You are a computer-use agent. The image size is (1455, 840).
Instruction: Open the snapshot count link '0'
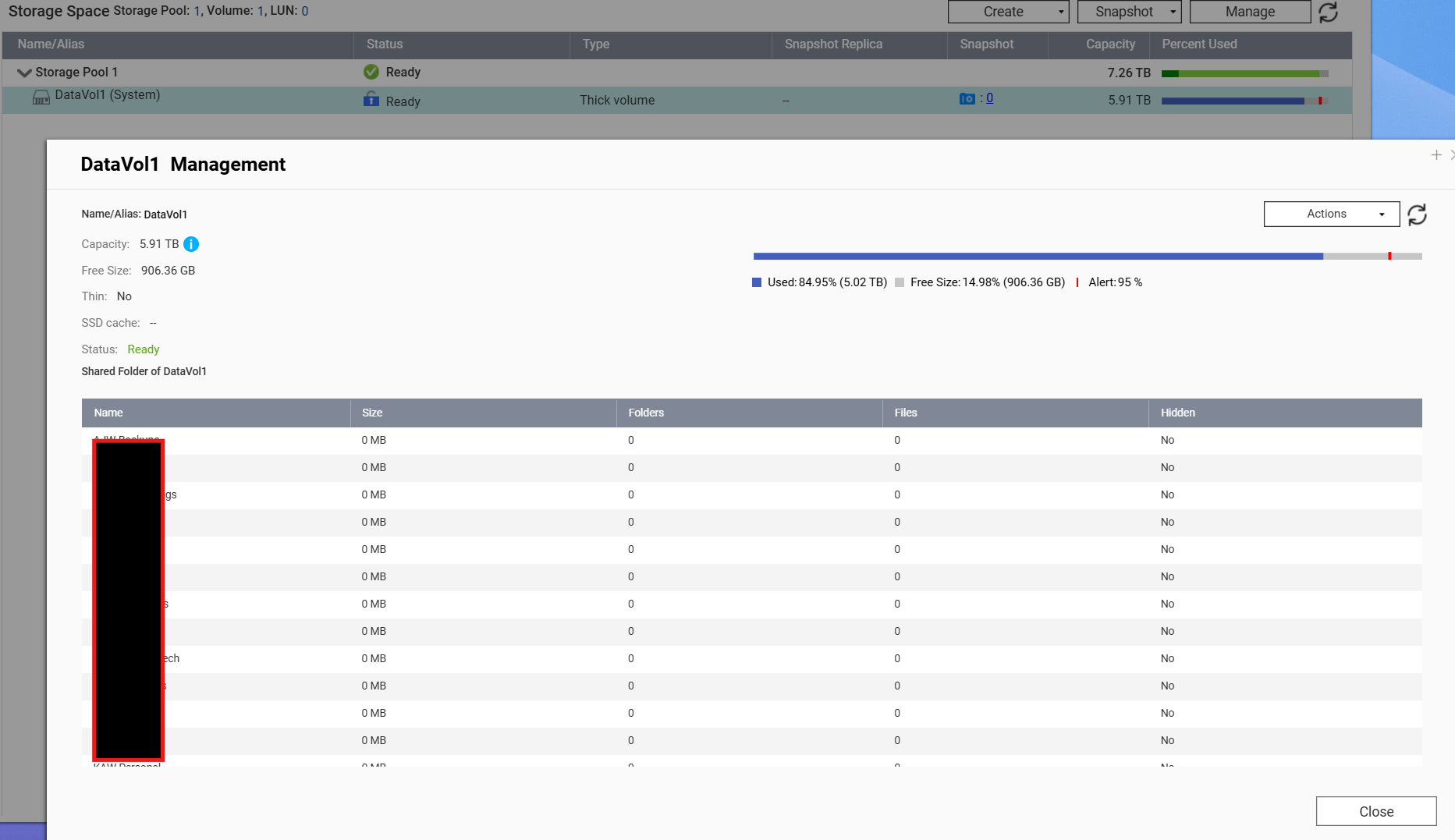tap(989, 98)
